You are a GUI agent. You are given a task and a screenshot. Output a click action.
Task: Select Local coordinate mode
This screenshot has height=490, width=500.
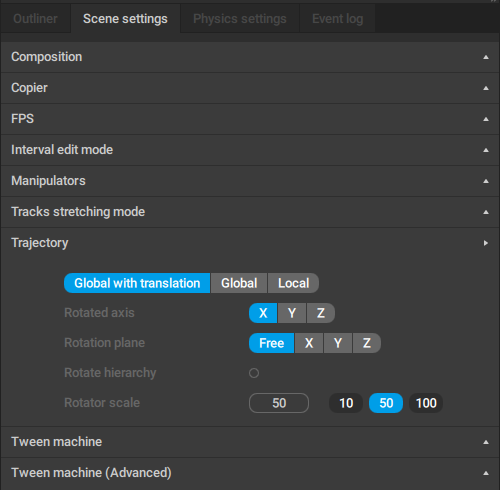pyautogui.click(x=293, y=283)
